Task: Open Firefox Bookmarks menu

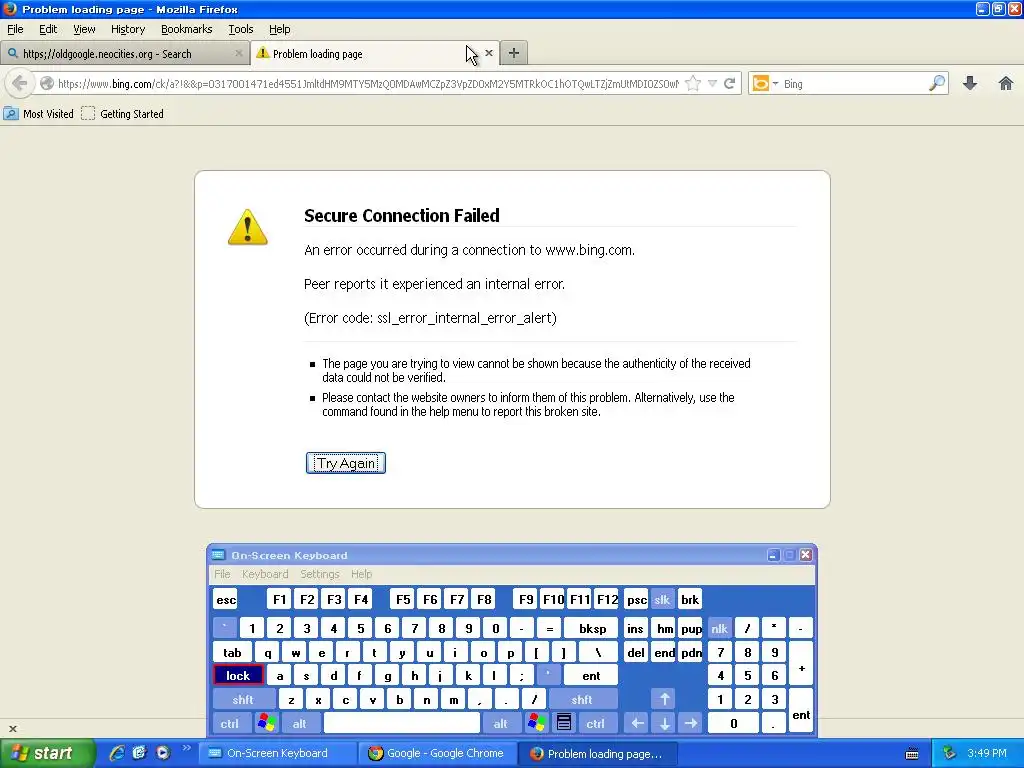Action: click(187, 29)
